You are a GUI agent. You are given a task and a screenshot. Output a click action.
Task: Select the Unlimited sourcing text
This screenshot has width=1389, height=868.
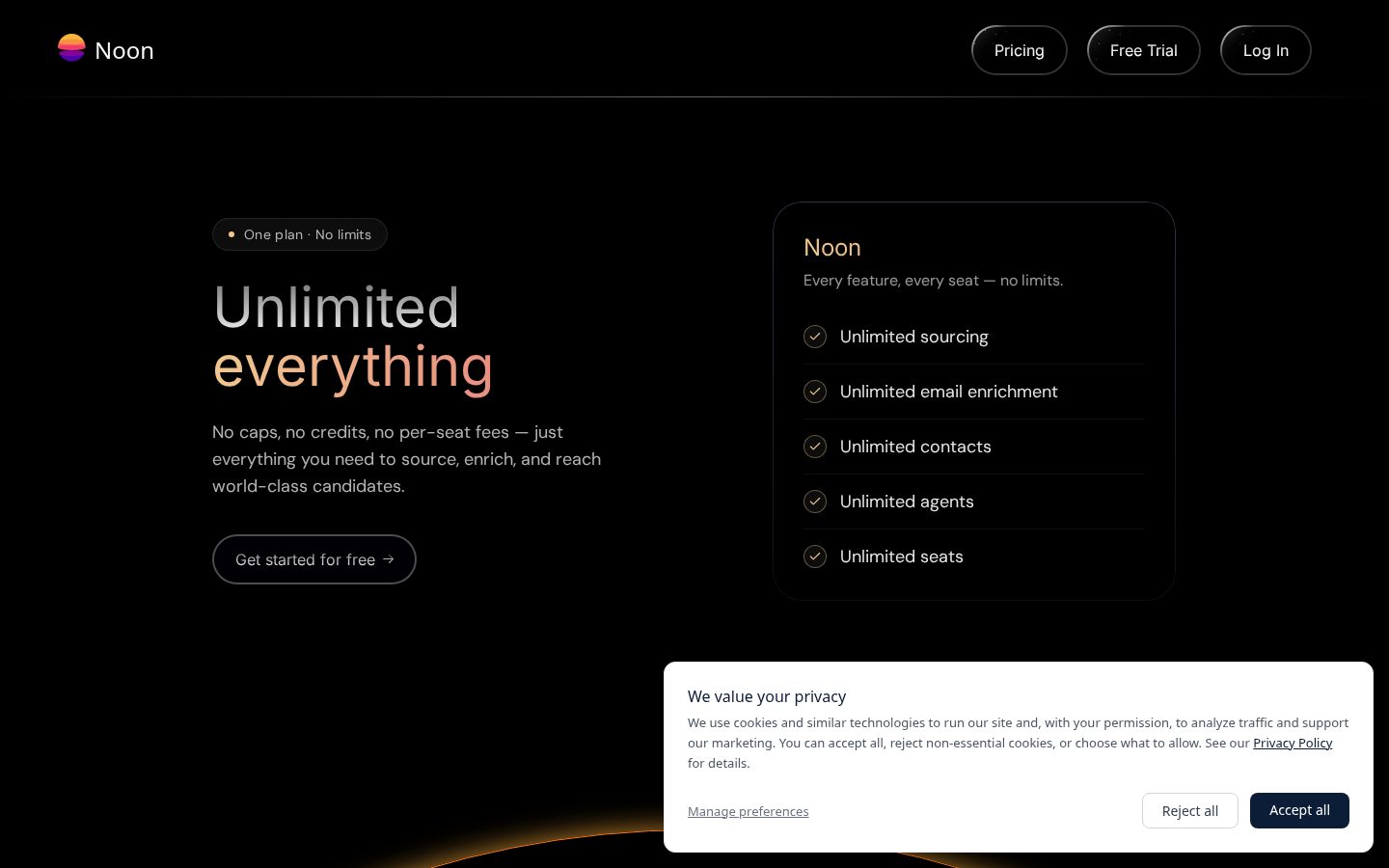click(x=914, y=337)
